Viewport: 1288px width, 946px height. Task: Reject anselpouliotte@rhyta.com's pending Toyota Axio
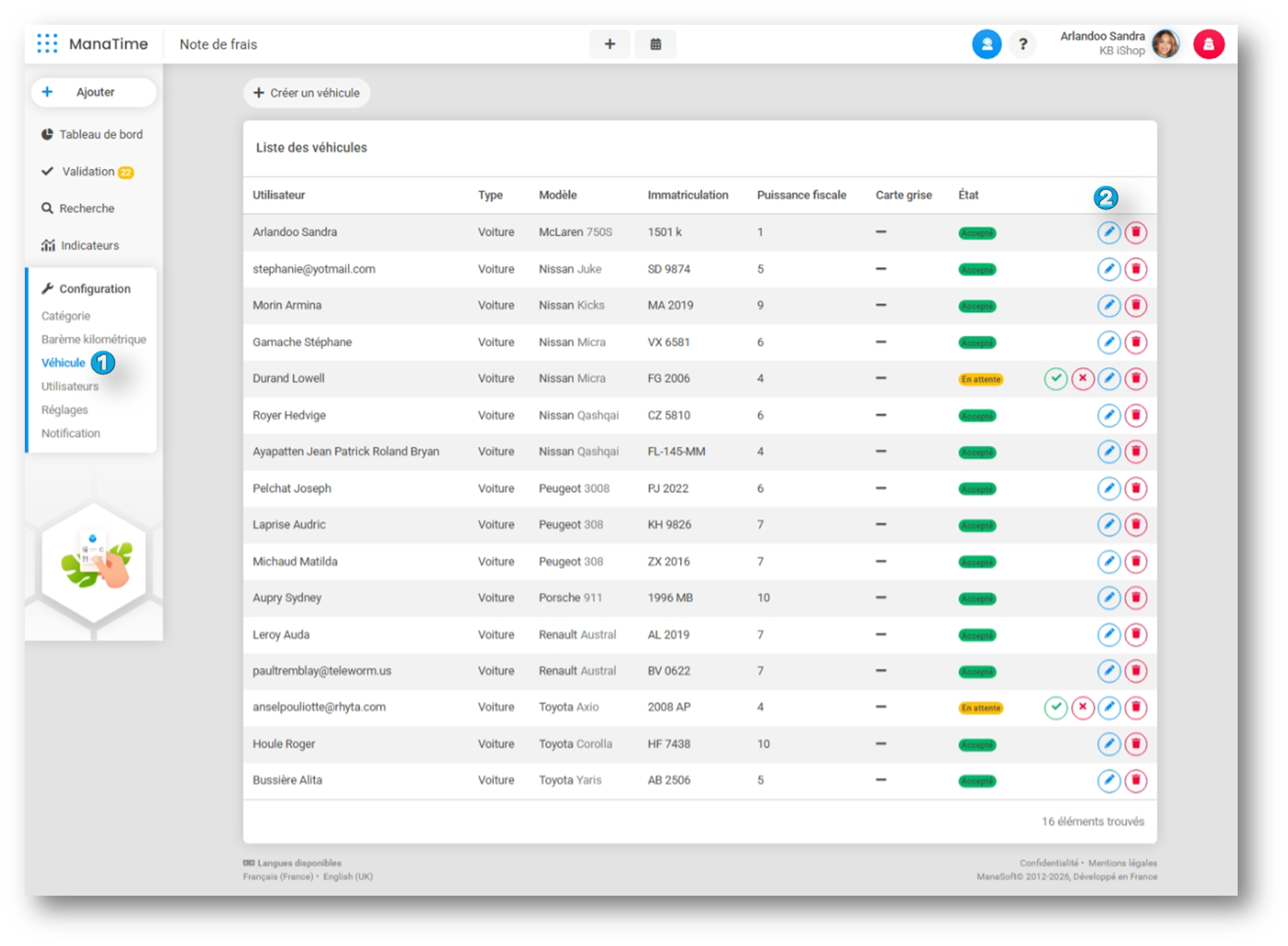1082,708
